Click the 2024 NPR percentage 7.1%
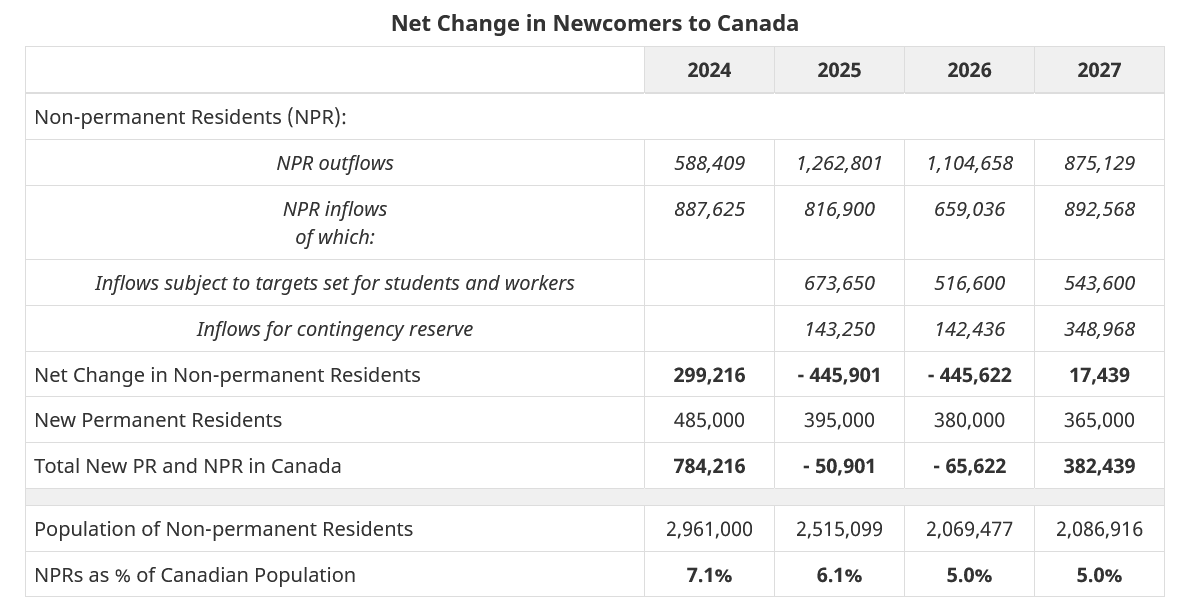 click(709, 575)
